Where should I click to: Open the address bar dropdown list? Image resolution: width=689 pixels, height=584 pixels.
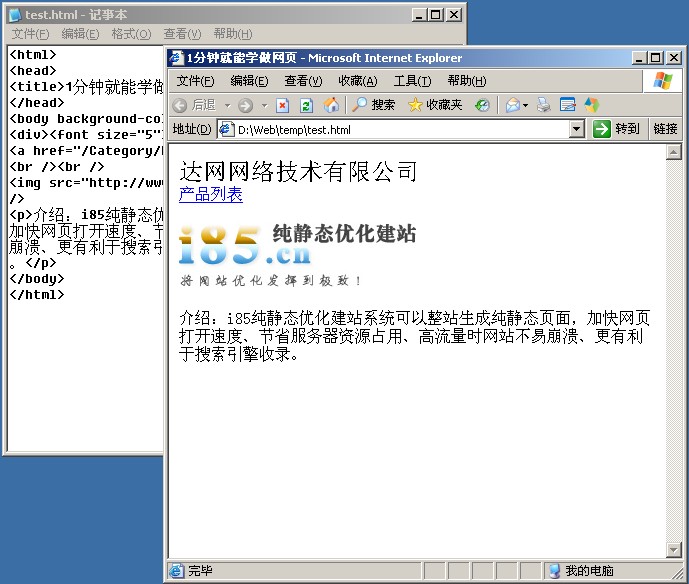coord(577,130)
